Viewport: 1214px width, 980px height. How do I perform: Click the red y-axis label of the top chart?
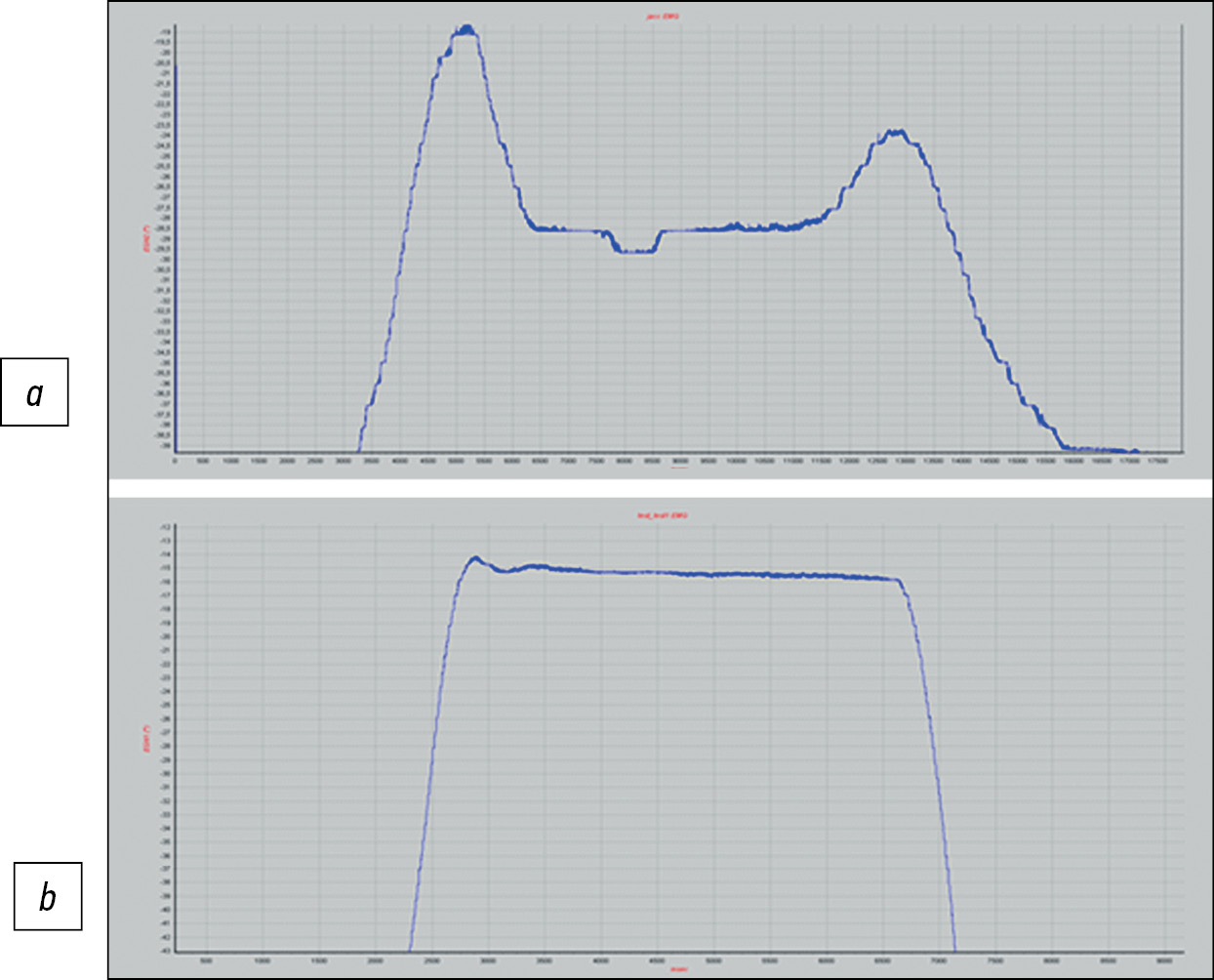click(x=146, y=238)
